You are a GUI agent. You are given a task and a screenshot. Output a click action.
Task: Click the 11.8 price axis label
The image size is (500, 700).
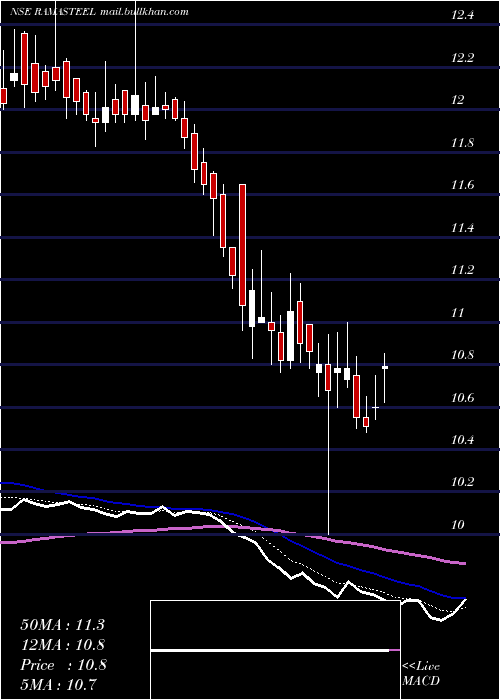pyautogui.click(x=462, y=143)
